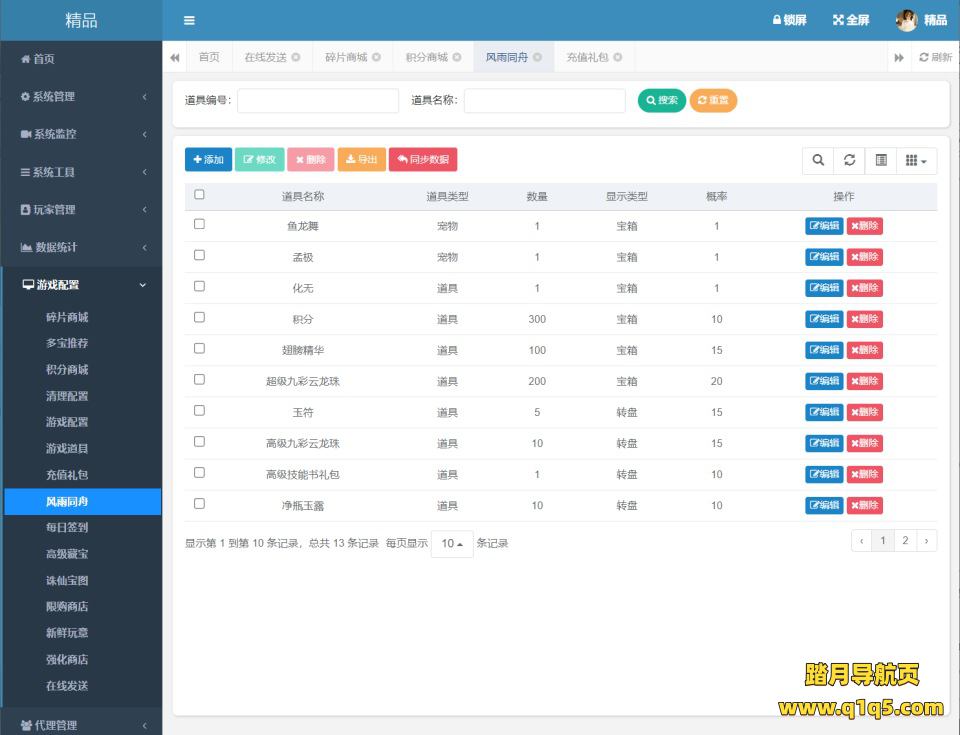Click the 道具名称 input field

point(544,100)
